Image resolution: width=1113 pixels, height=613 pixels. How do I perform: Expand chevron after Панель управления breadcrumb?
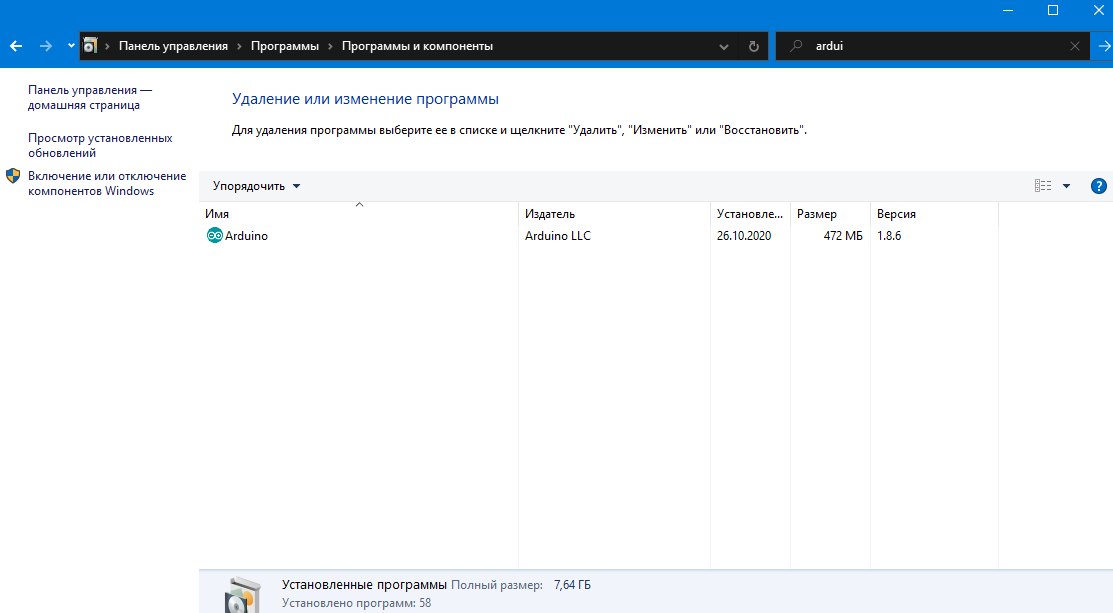(x=239, y=46)
